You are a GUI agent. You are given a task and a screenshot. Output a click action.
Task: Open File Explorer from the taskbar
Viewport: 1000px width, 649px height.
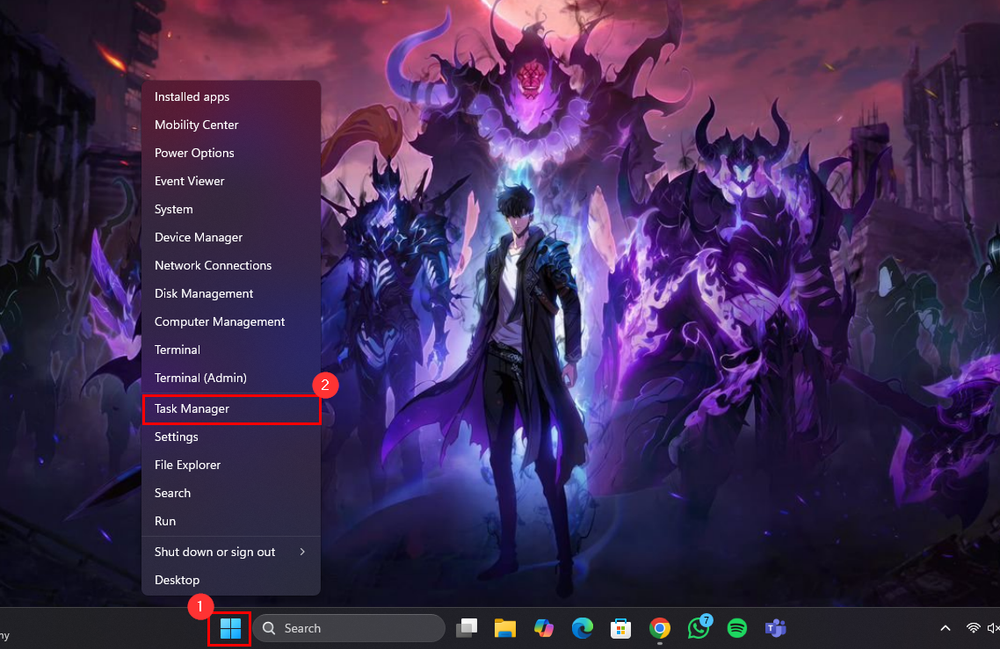505,628
